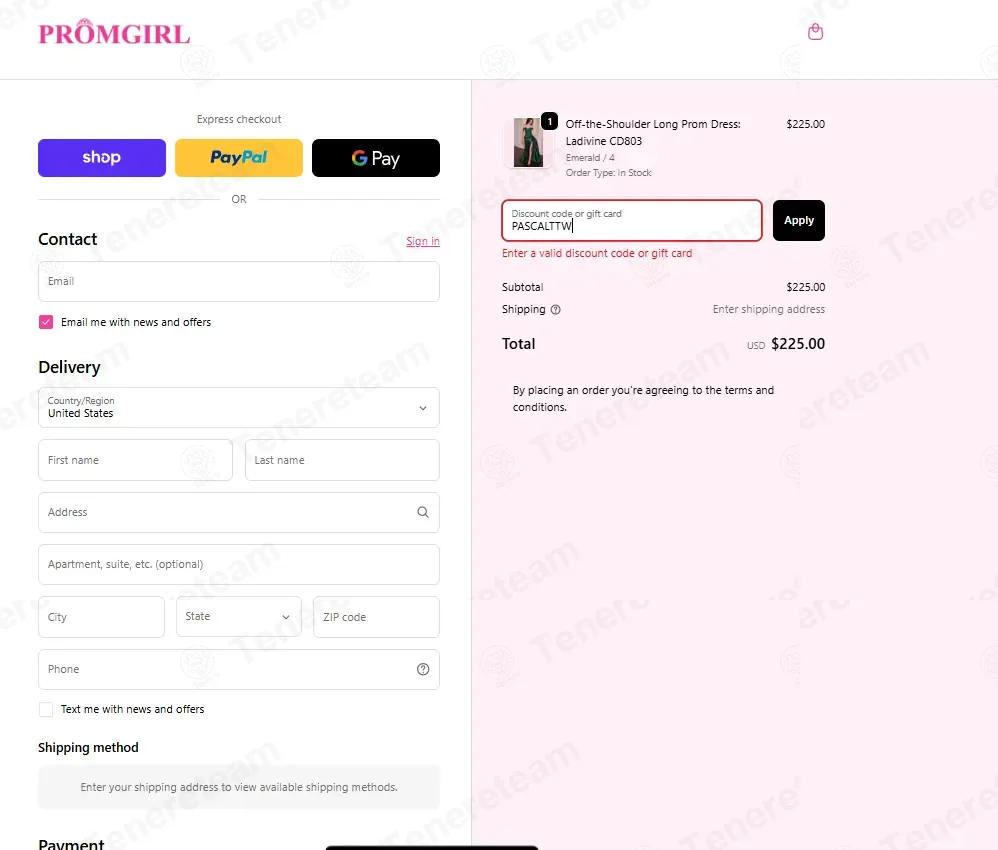Follow the Sign in link

point(423,241)
